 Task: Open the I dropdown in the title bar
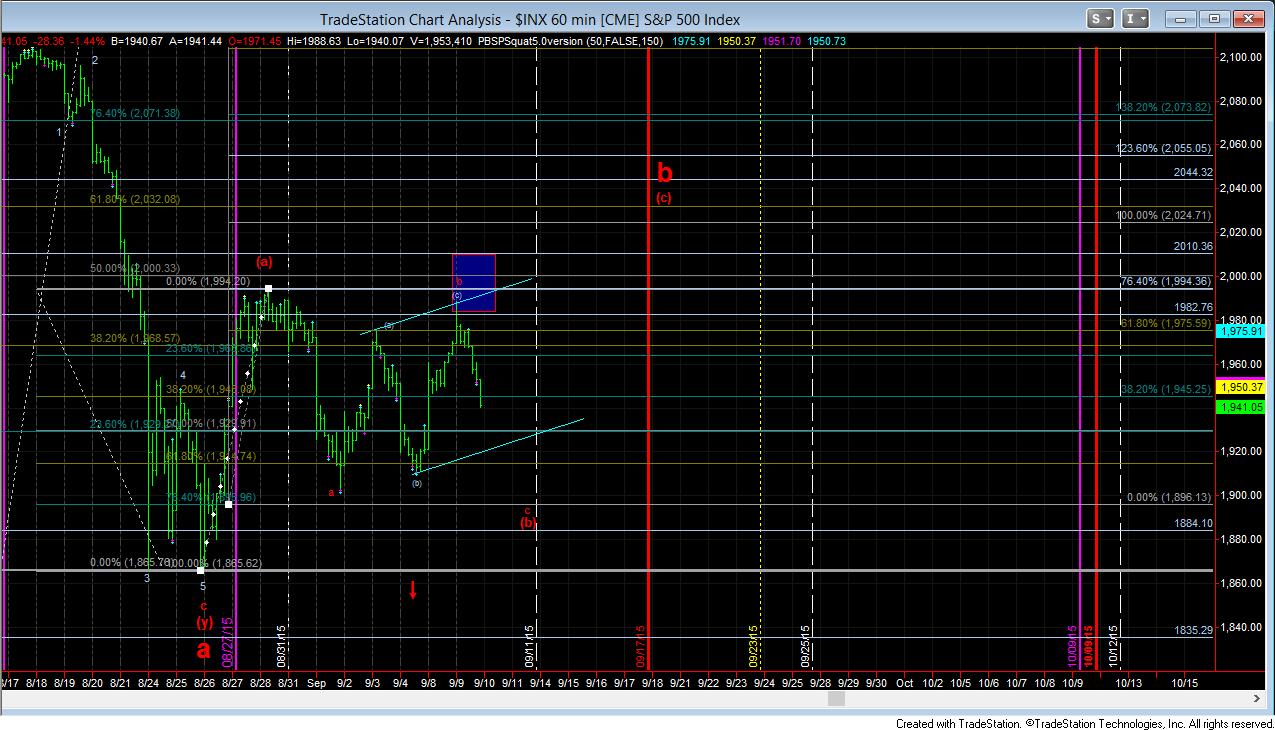[1136, 18]
